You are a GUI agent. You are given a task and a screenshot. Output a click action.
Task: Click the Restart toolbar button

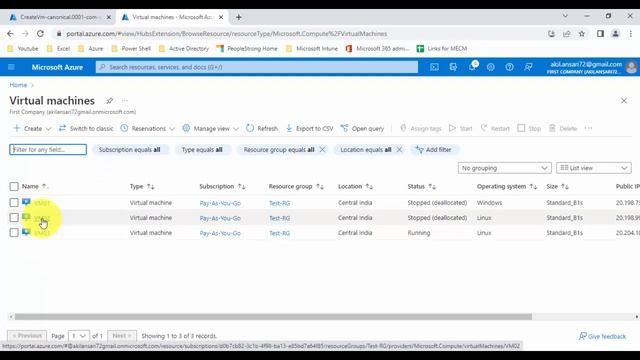coord(495,128)
